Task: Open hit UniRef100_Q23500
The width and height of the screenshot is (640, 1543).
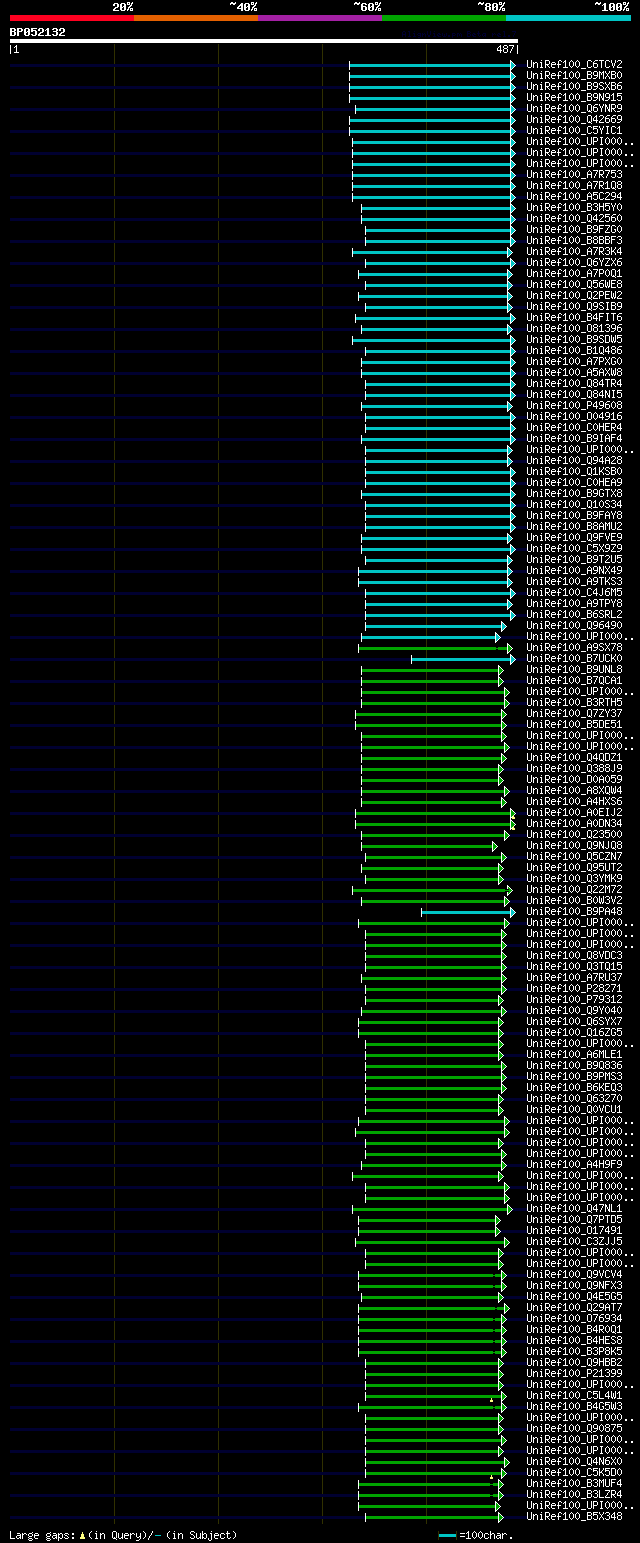Action: click(x=574, y=834)
